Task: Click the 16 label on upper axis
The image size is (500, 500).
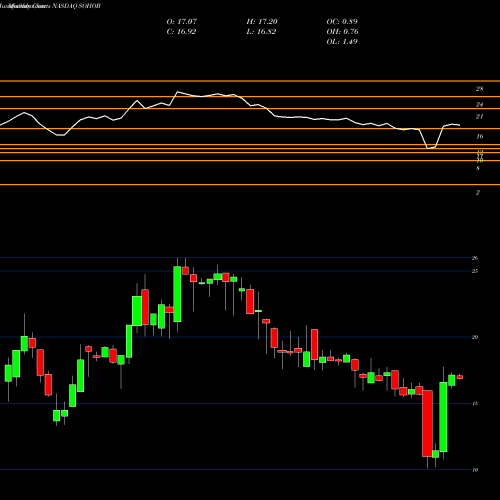Action: 479,136
